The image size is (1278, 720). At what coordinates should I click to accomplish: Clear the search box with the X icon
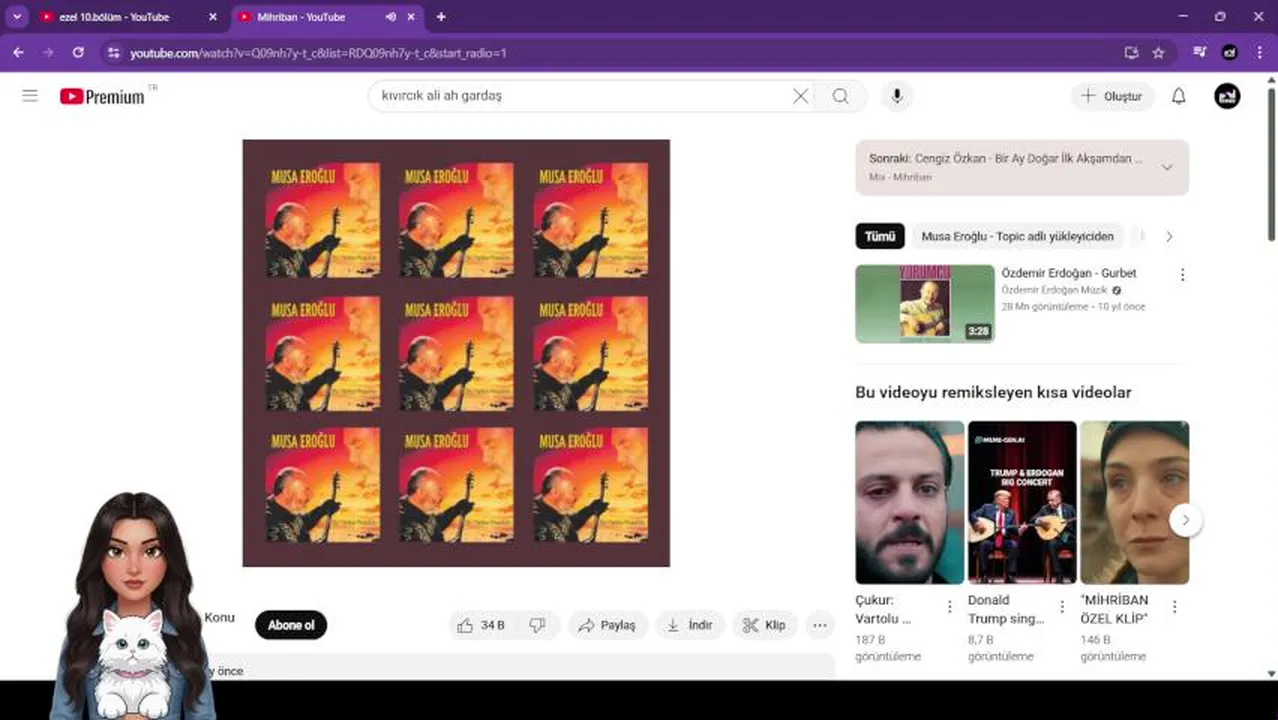point(800,96)
